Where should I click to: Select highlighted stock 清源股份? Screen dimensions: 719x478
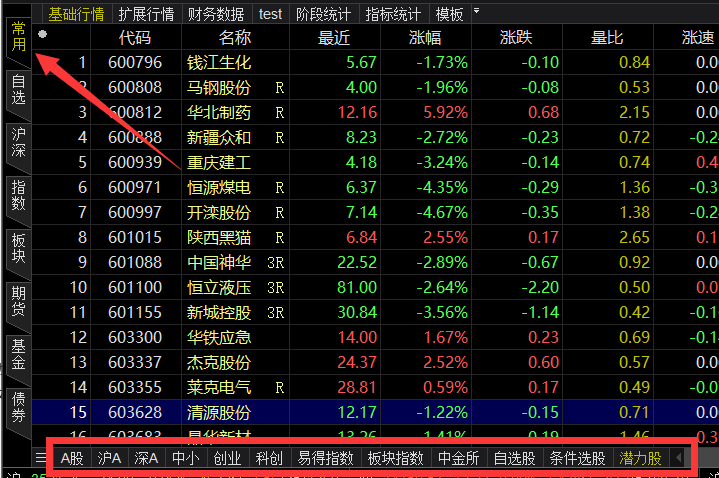pos(219,412)
